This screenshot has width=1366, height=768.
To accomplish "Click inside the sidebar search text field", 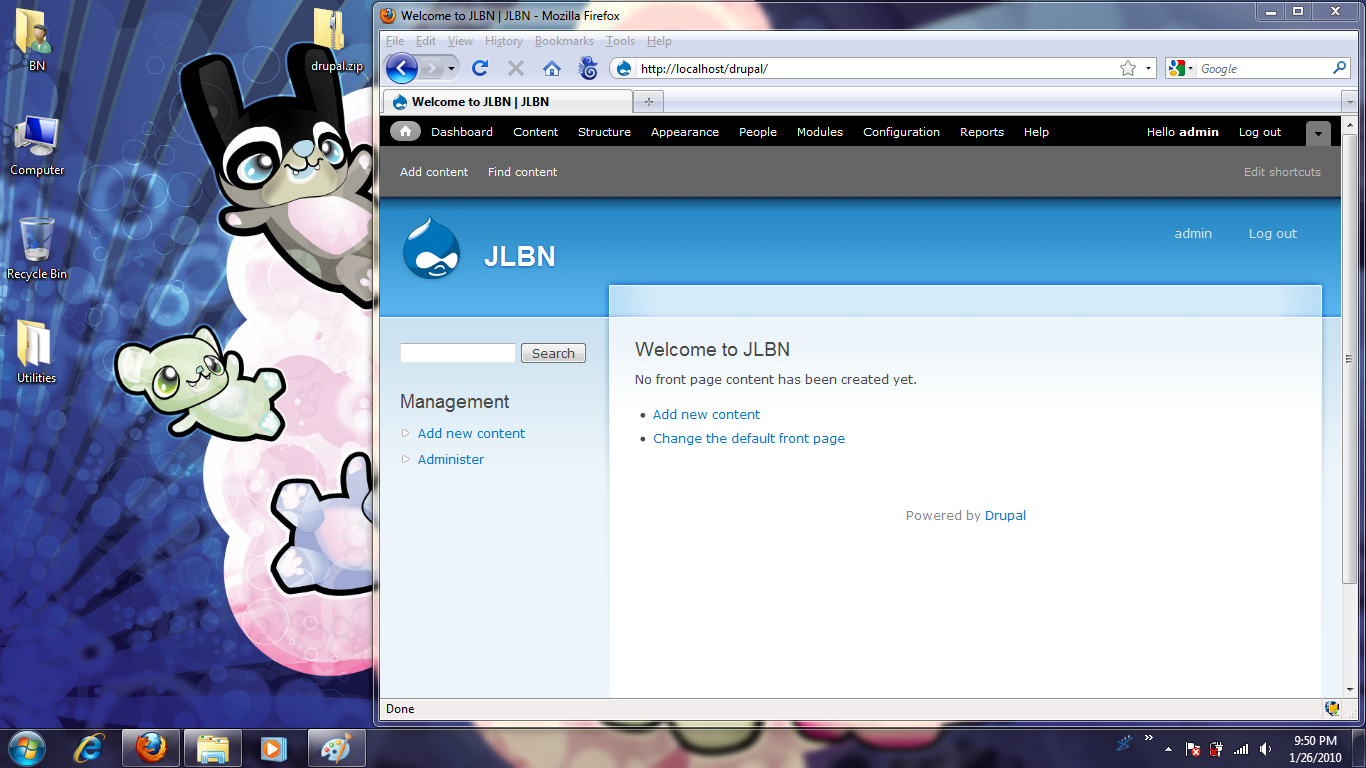I will [457, 353].
